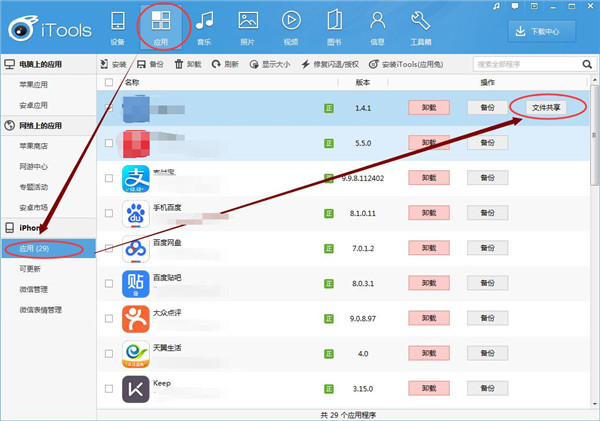
Task: Back up 百度网盘 with its 备份 button
Action: 488,248
